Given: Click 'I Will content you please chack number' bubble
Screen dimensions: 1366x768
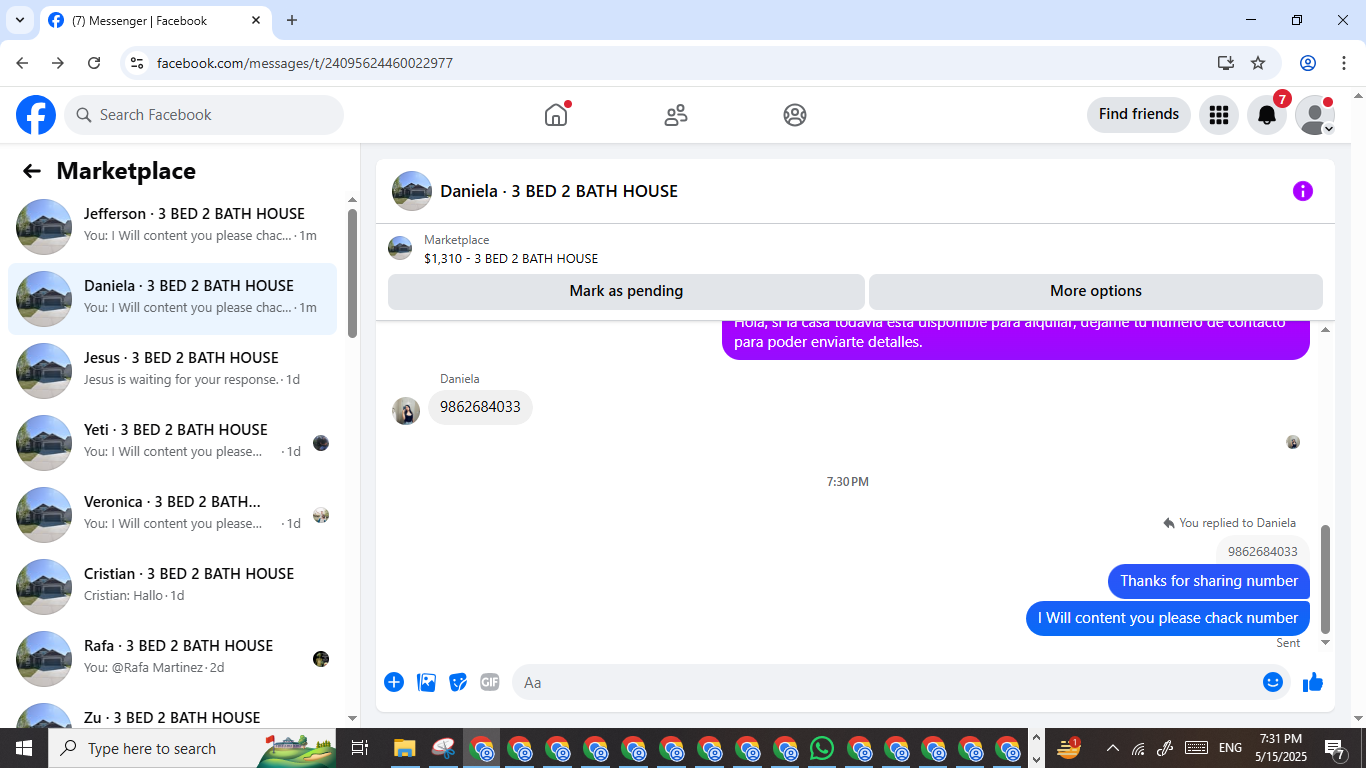Looking at the screenshot, I should pyautogui.click(x=1168, y=618).
